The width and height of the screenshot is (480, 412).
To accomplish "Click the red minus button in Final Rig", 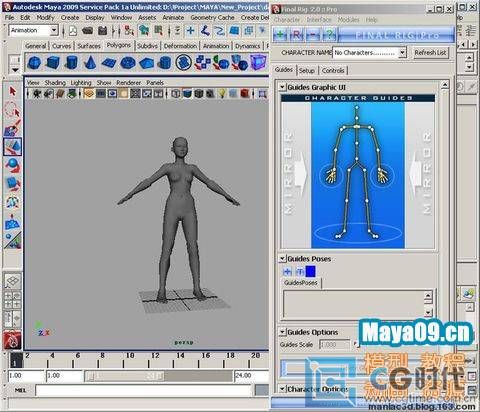I will [x=312, y=35].
